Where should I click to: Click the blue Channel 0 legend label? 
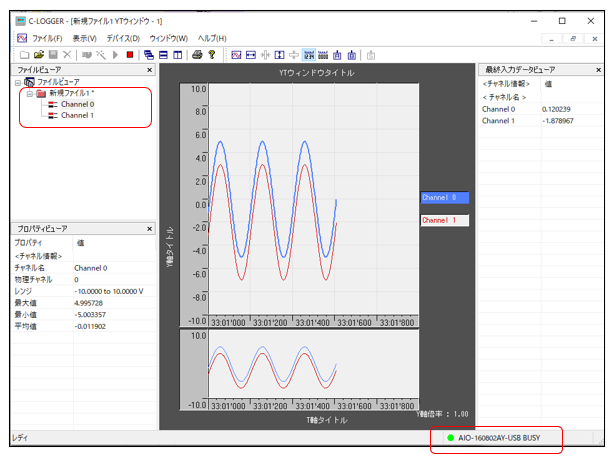point(444,198)
